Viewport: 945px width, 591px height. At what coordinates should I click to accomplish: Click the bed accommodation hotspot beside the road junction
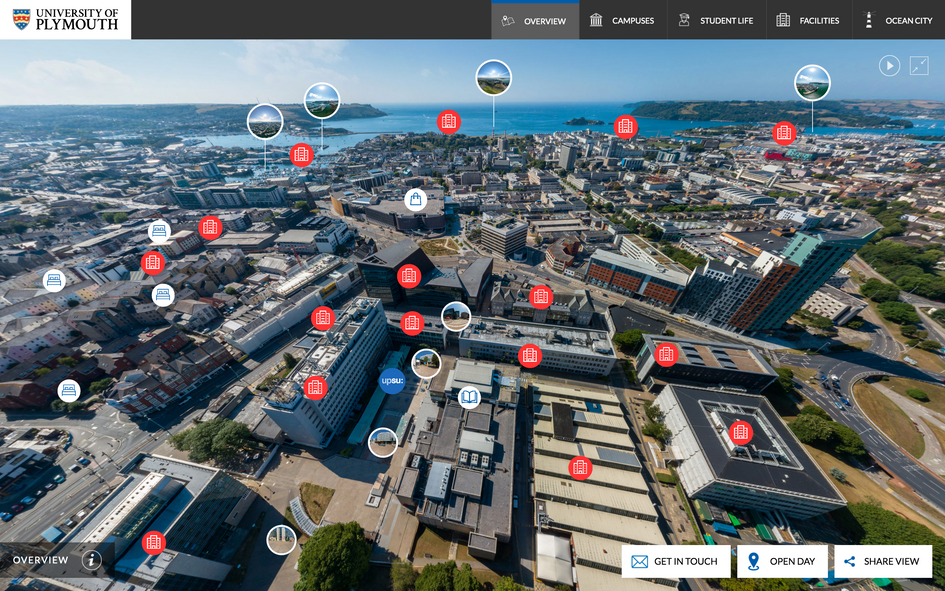[69, 391]
